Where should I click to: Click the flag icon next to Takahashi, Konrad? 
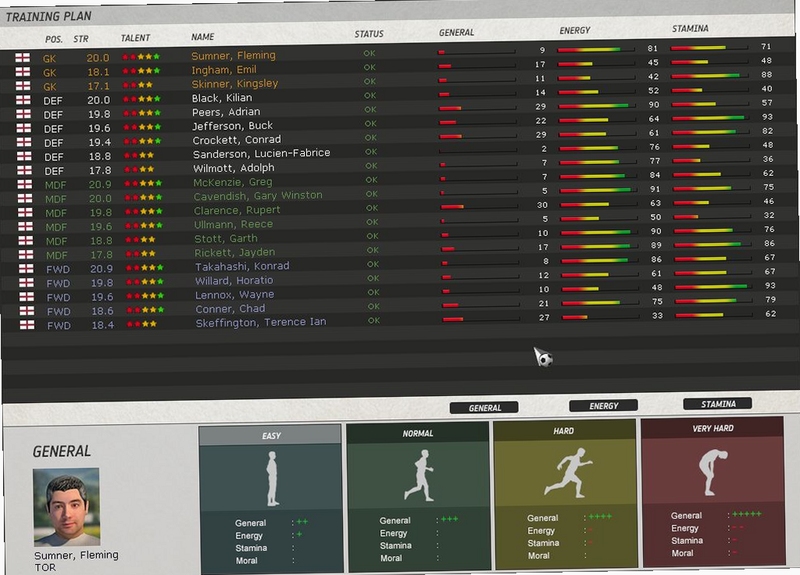26,268
